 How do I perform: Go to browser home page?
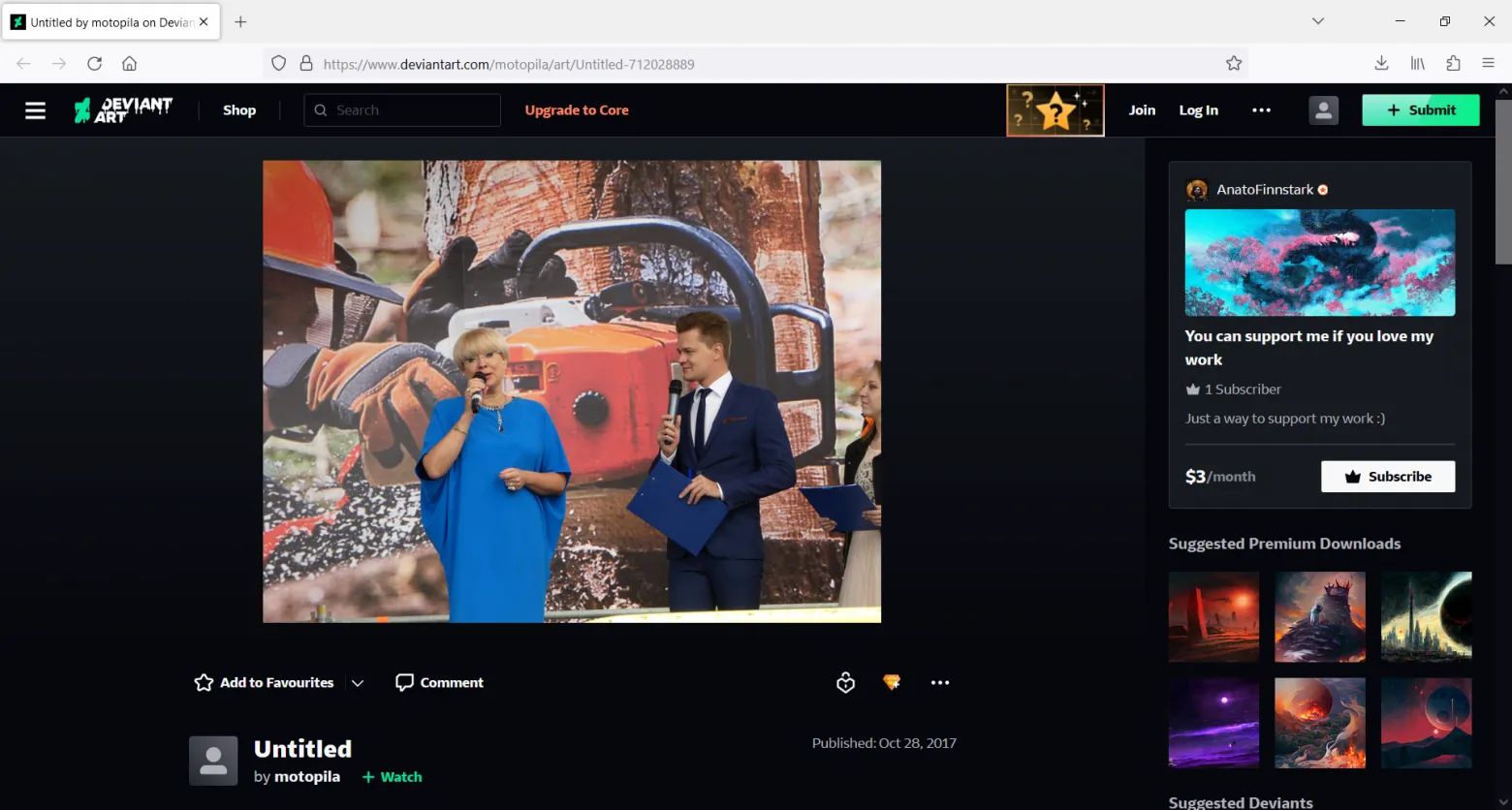(129, 64)
